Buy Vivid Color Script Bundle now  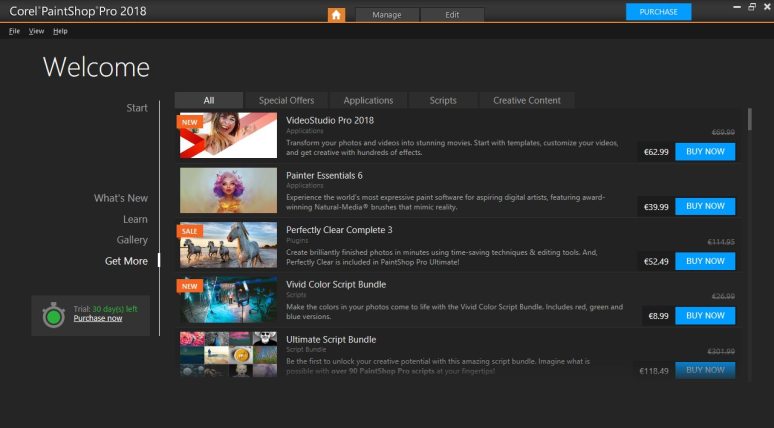click(705, 315)
